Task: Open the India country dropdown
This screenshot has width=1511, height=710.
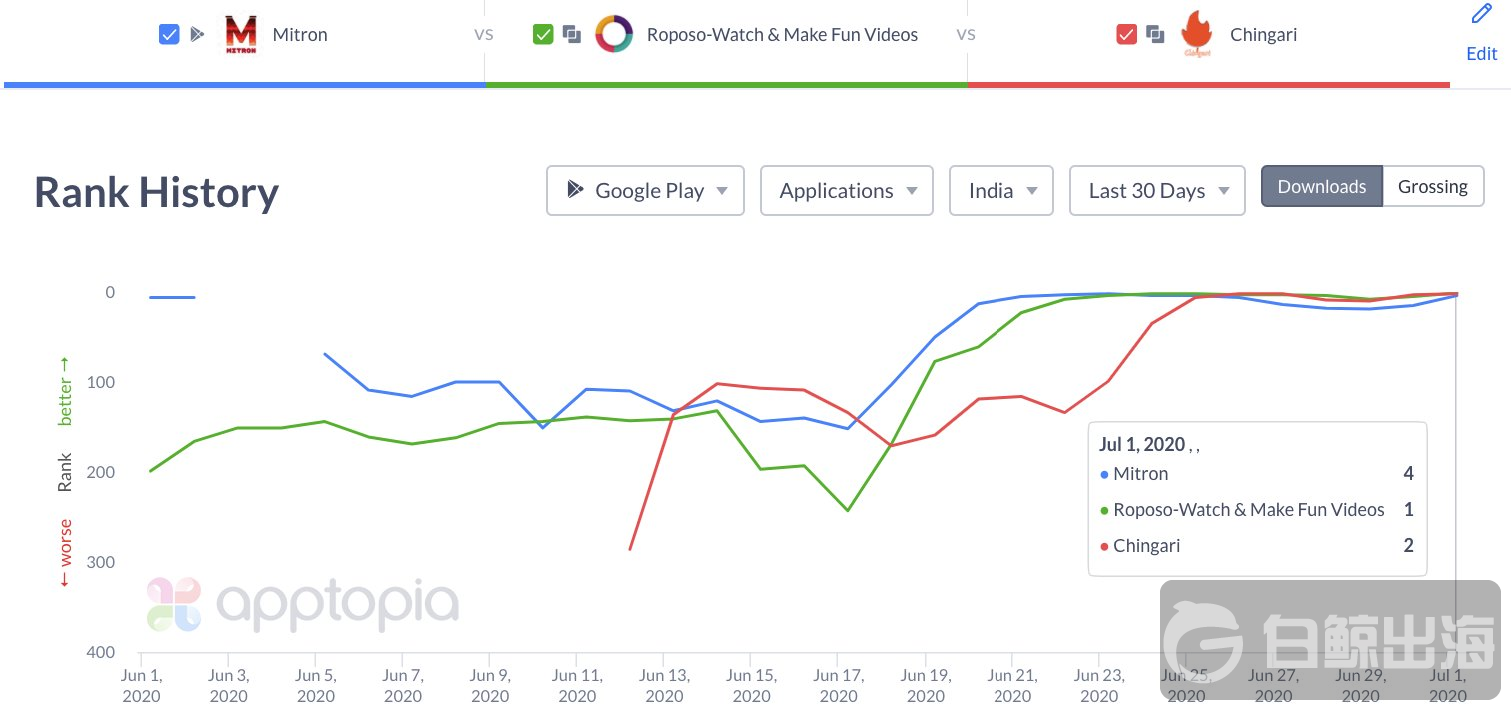Action: pyautogui.click(x=1001, y=191)
